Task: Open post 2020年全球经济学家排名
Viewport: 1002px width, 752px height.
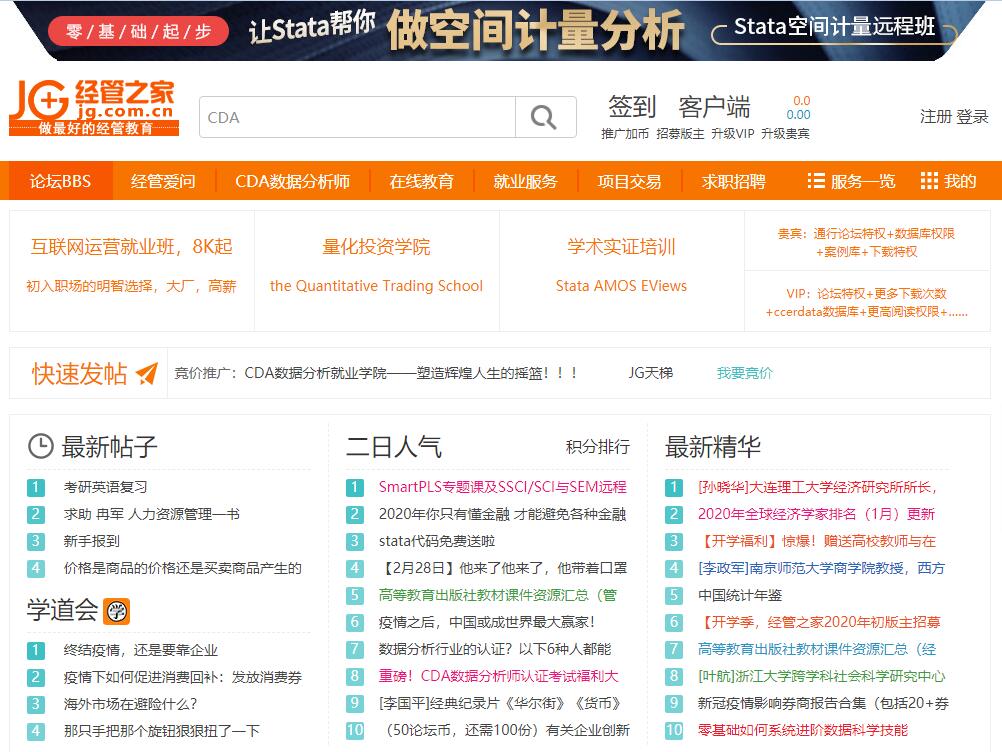Action: (x=816, y=514)
